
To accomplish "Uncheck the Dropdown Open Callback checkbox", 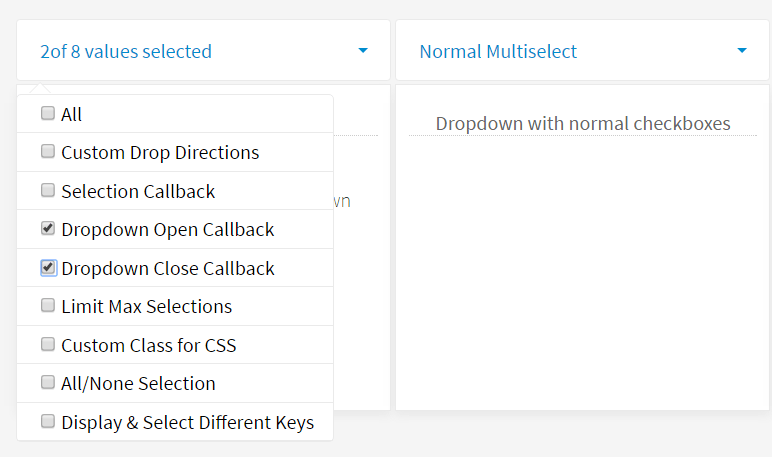I will click(48, 229).
